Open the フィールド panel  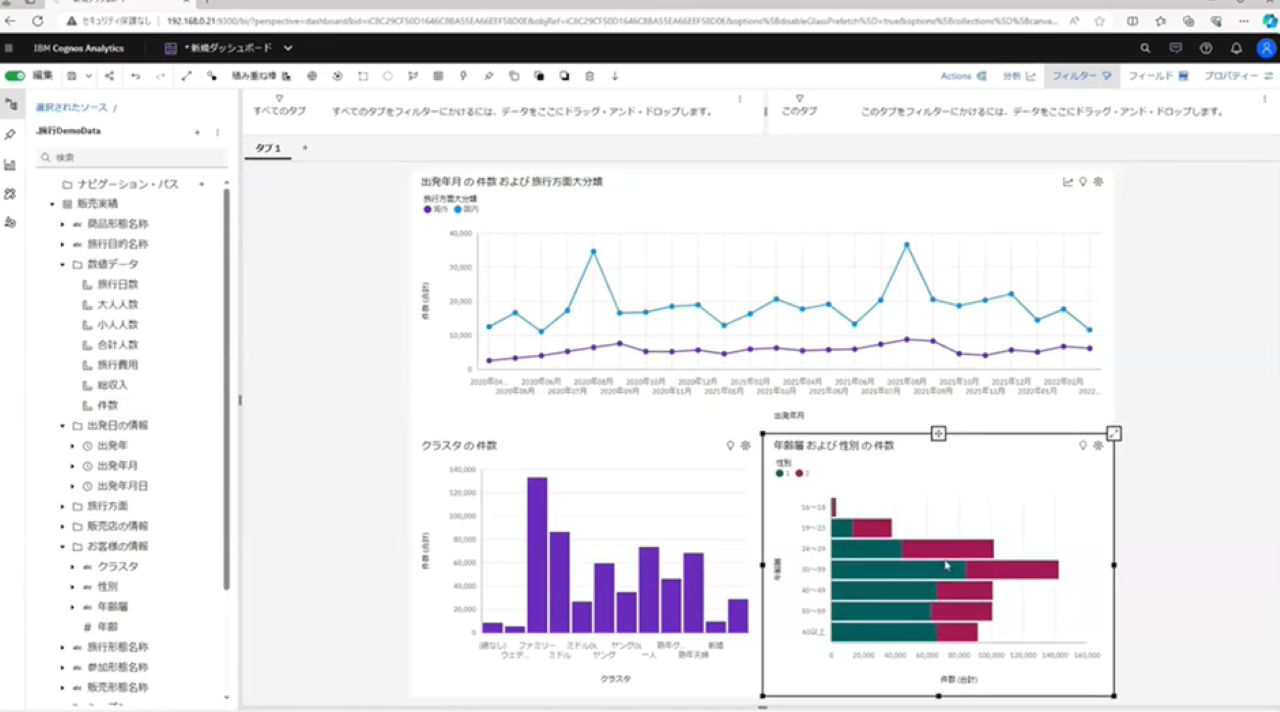[1158, 76]
